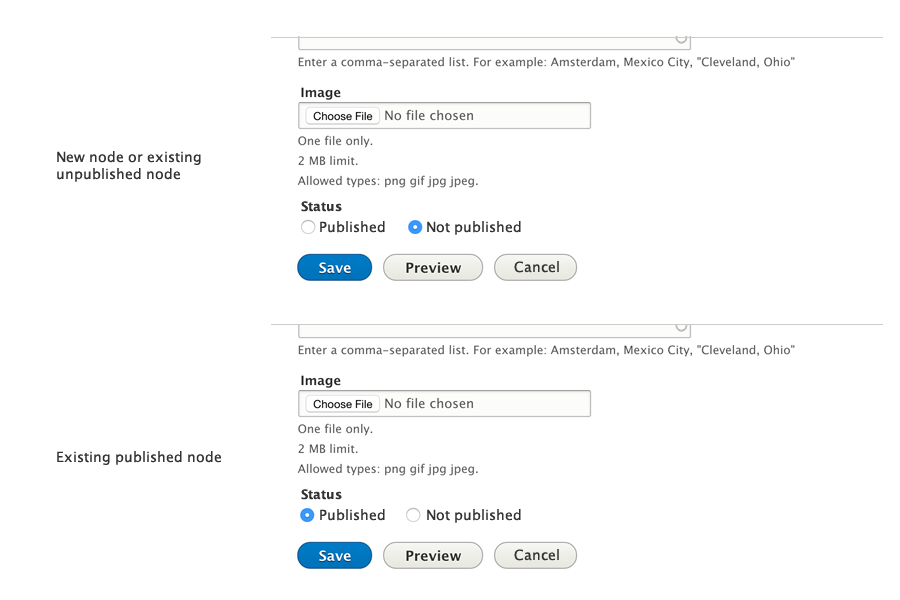The width and height of the screenshot is (900, 600).
Task: Click the Status heading in the unpublished form
Action: coord(320,206)
